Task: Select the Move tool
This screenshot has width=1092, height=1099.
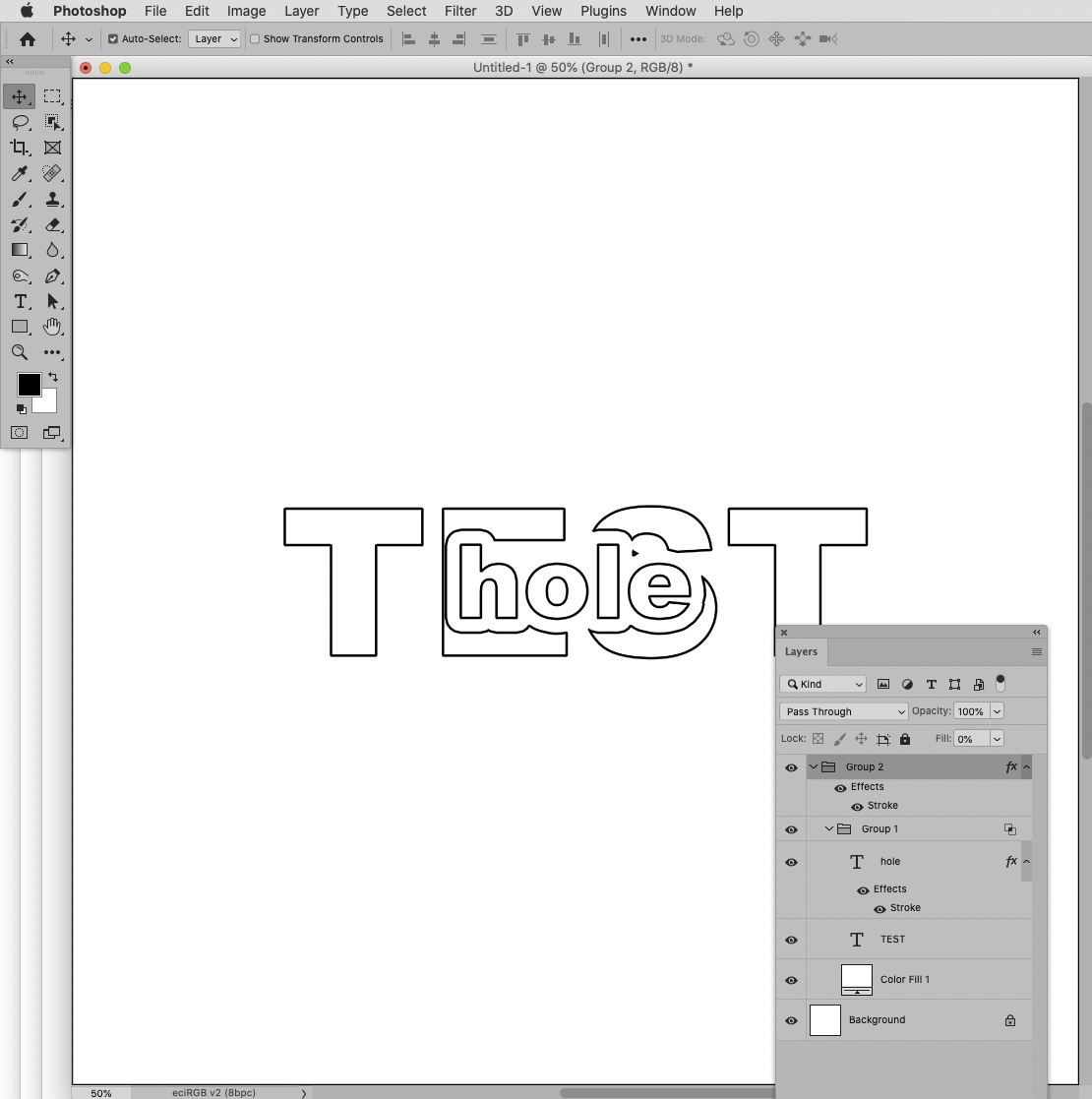Action: tap(19, 96)
